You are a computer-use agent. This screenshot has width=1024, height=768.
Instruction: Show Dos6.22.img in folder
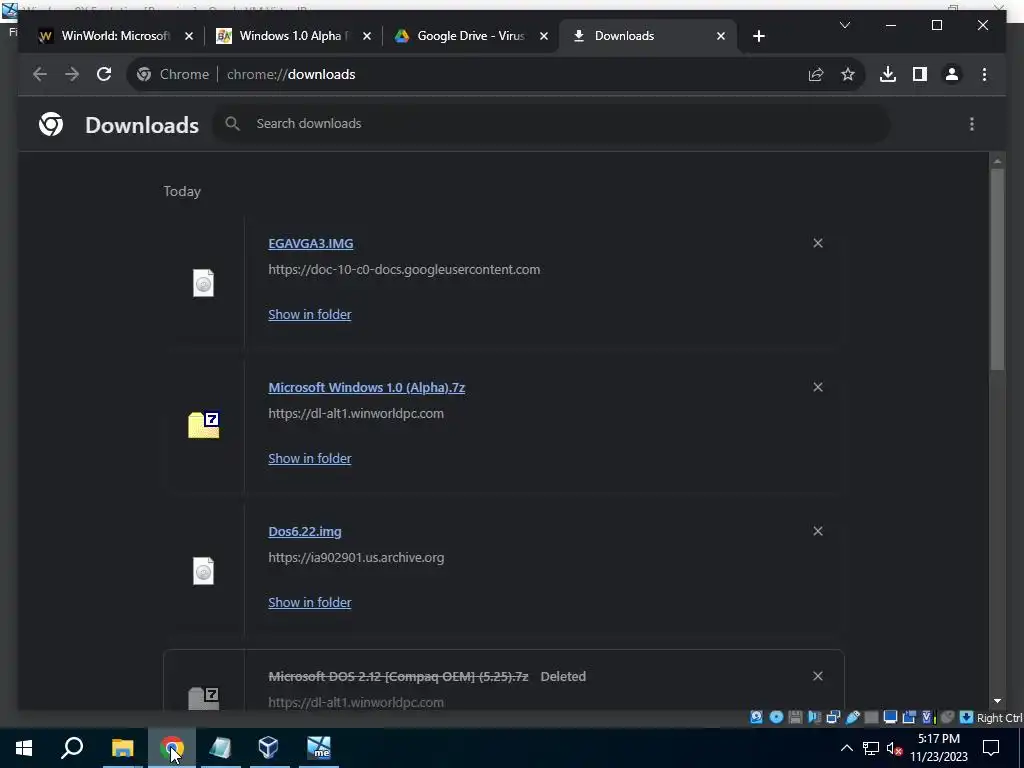pos(310,602)
